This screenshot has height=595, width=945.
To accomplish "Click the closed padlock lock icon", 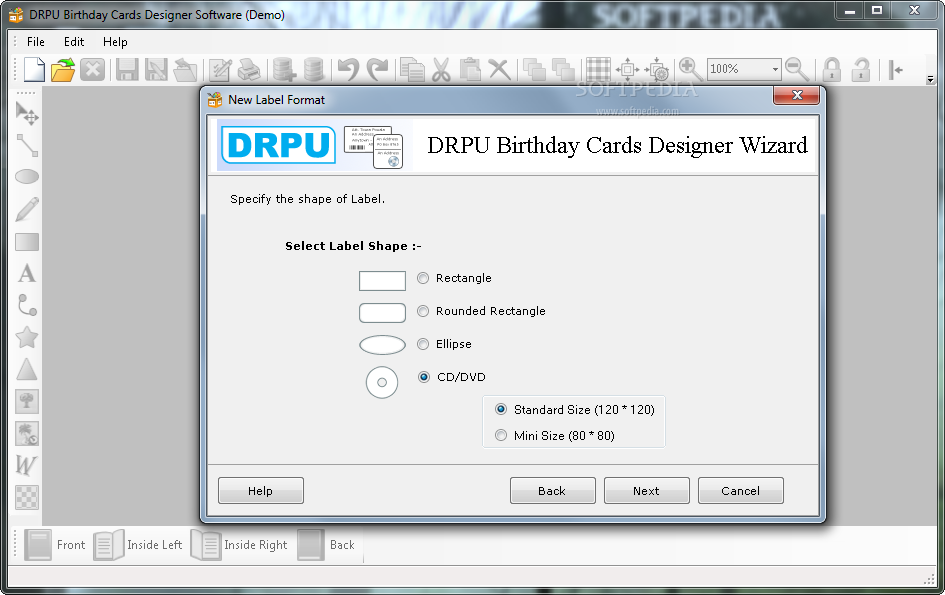I will point(832,69).
